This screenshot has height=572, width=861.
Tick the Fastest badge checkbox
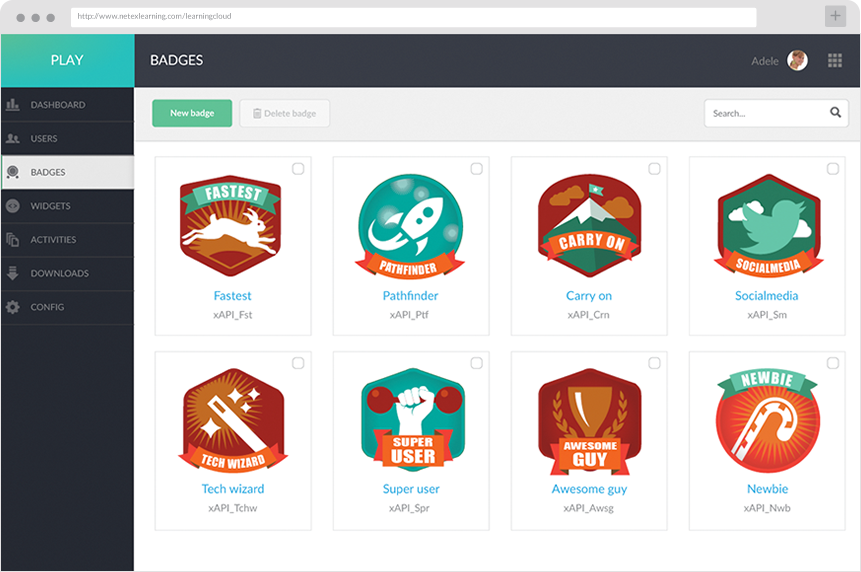(298, 169)
